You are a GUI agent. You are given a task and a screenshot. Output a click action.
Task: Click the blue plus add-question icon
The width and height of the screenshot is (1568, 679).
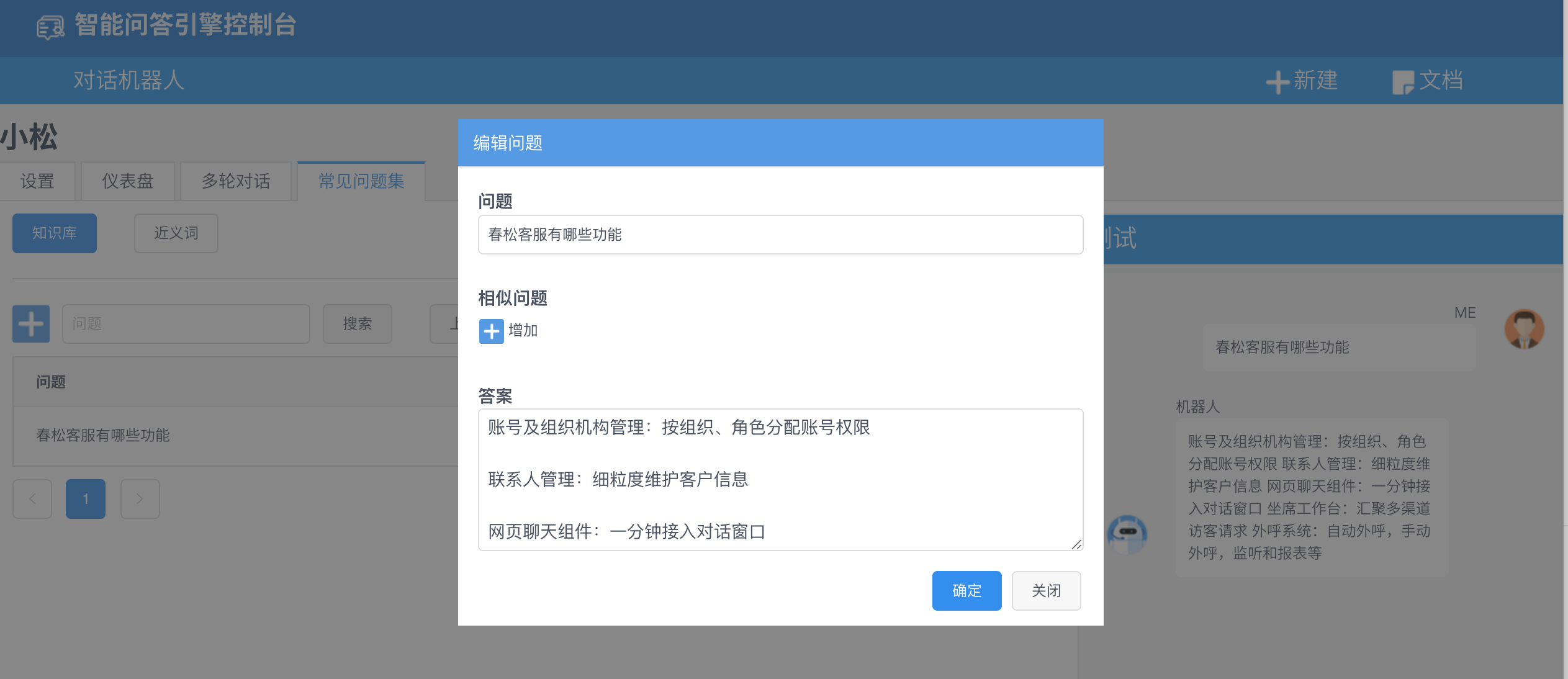point(31,324)
